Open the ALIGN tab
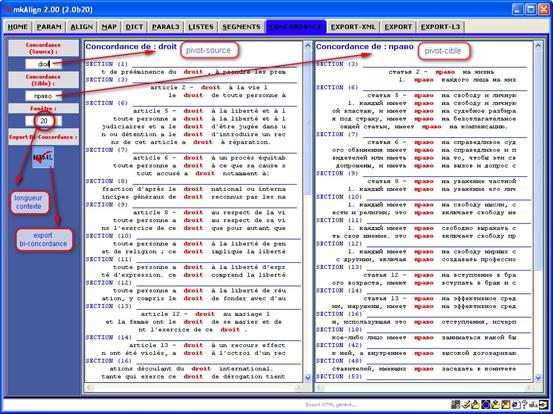Image resolution: width=553 pixels, height=414 pixels. coord(81,27)
